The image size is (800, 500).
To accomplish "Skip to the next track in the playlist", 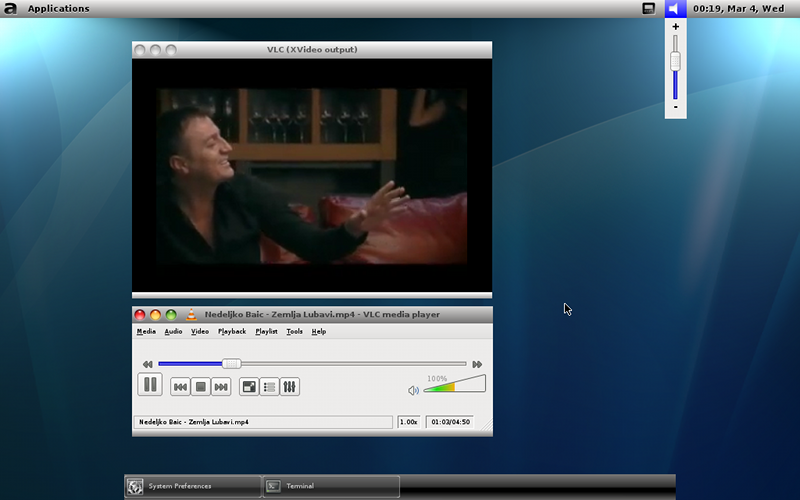I will click(221, 387).
